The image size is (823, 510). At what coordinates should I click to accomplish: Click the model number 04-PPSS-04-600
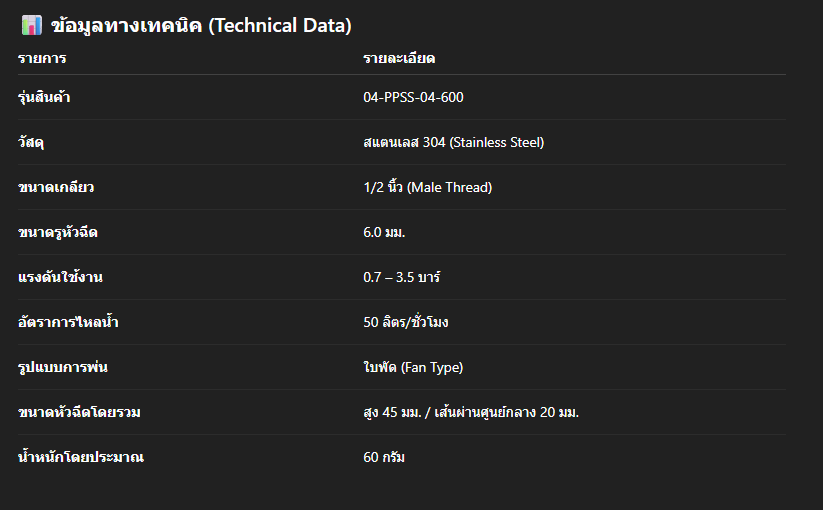(413, 97)
